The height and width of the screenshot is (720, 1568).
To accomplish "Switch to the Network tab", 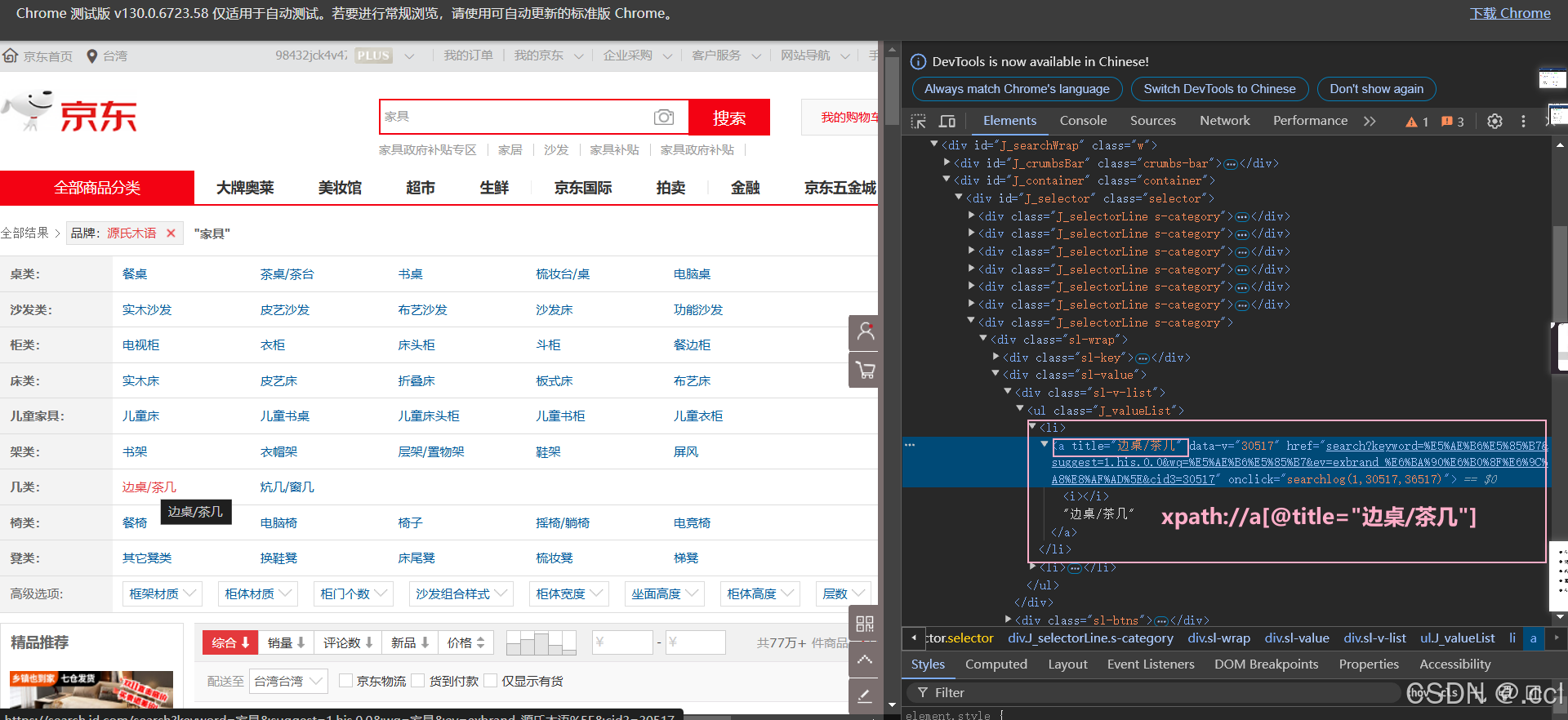I will (1224, 121).
